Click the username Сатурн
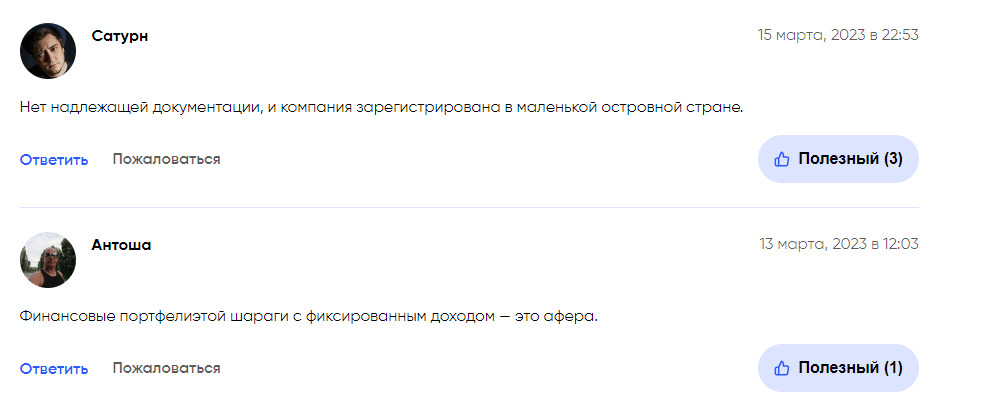 120,36
